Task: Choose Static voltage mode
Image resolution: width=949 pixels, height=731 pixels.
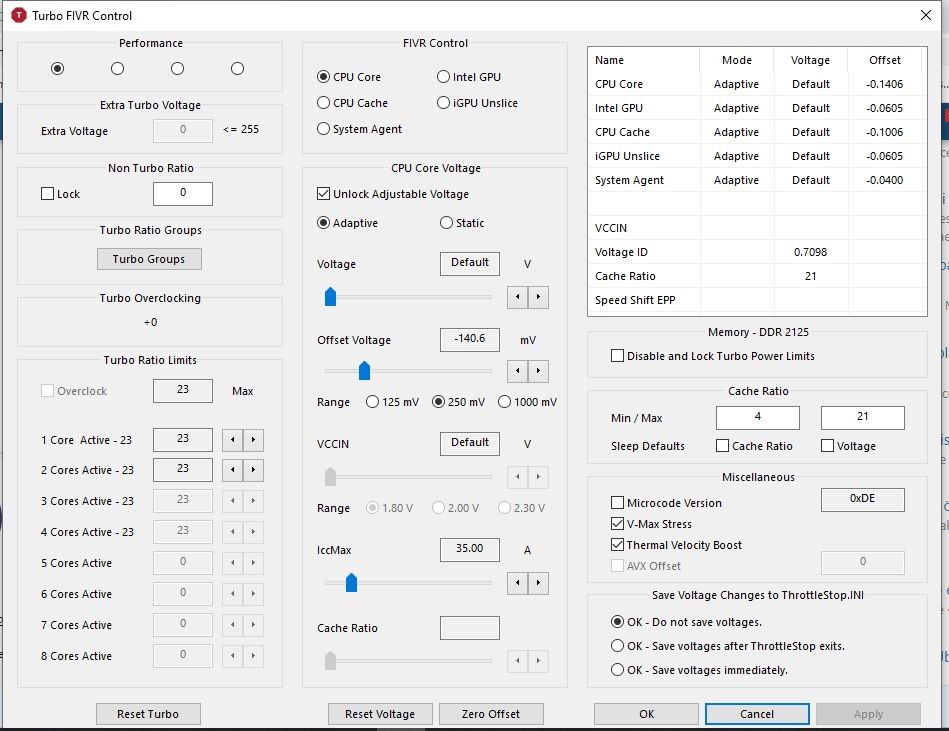Action: tap(462, 223)
